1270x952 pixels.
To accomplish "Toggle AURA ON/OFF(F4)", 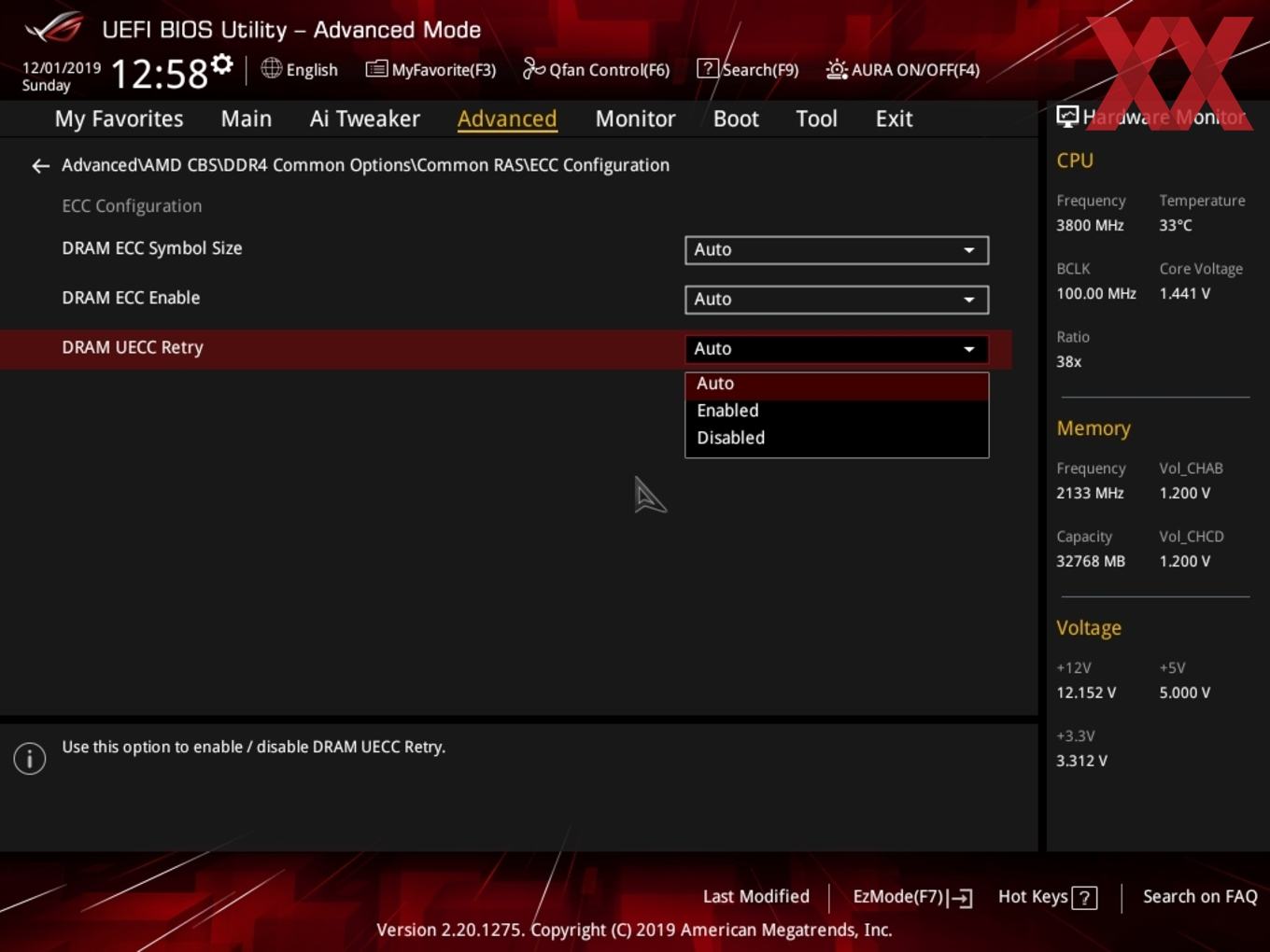I will 903,70.
